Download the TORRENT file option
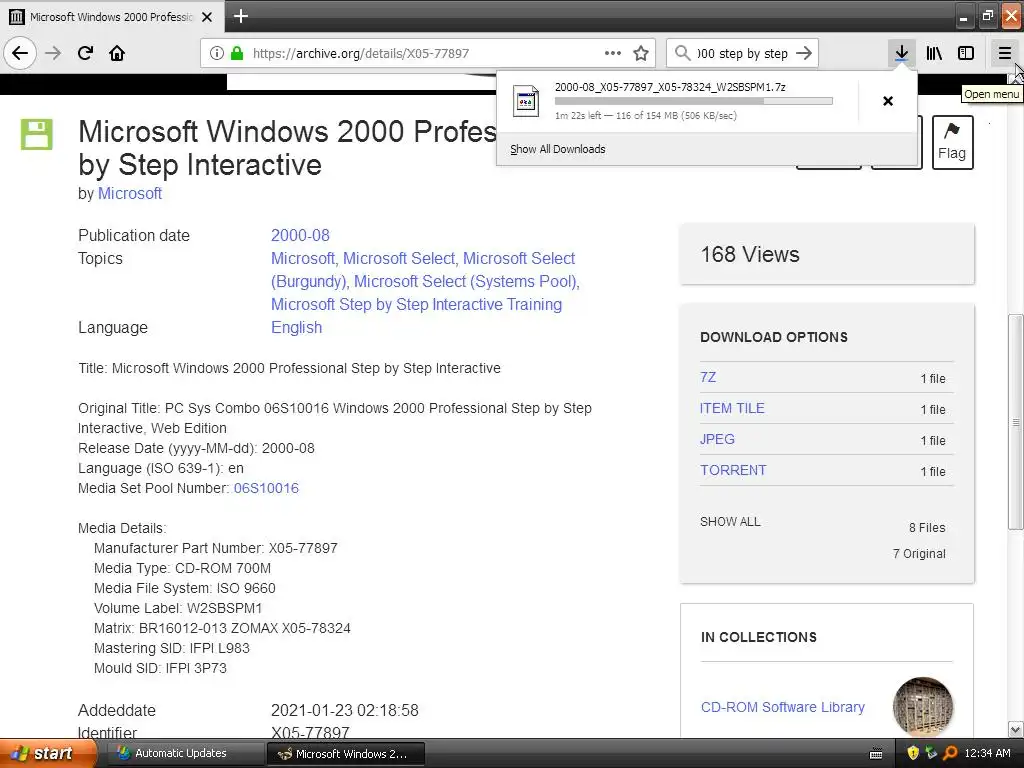 [733, 470]
